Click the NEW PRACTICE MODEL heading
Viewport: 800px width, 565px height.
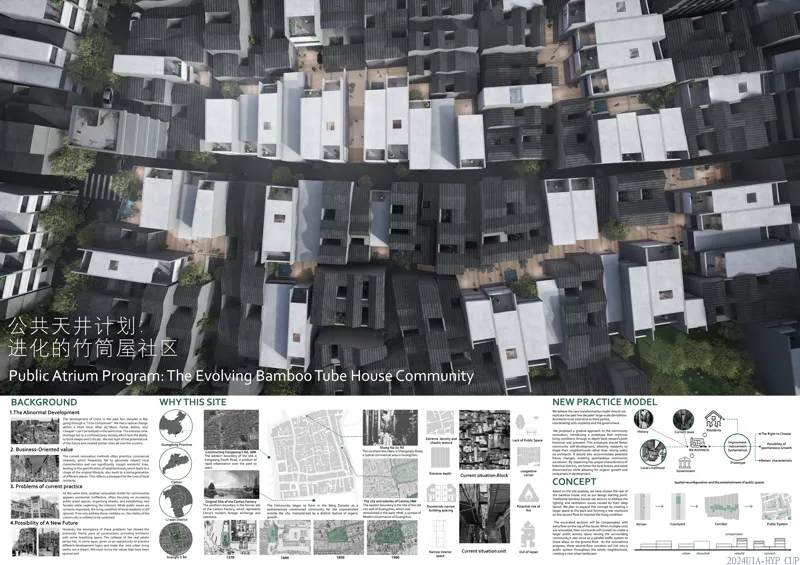[x=605, y=402]
